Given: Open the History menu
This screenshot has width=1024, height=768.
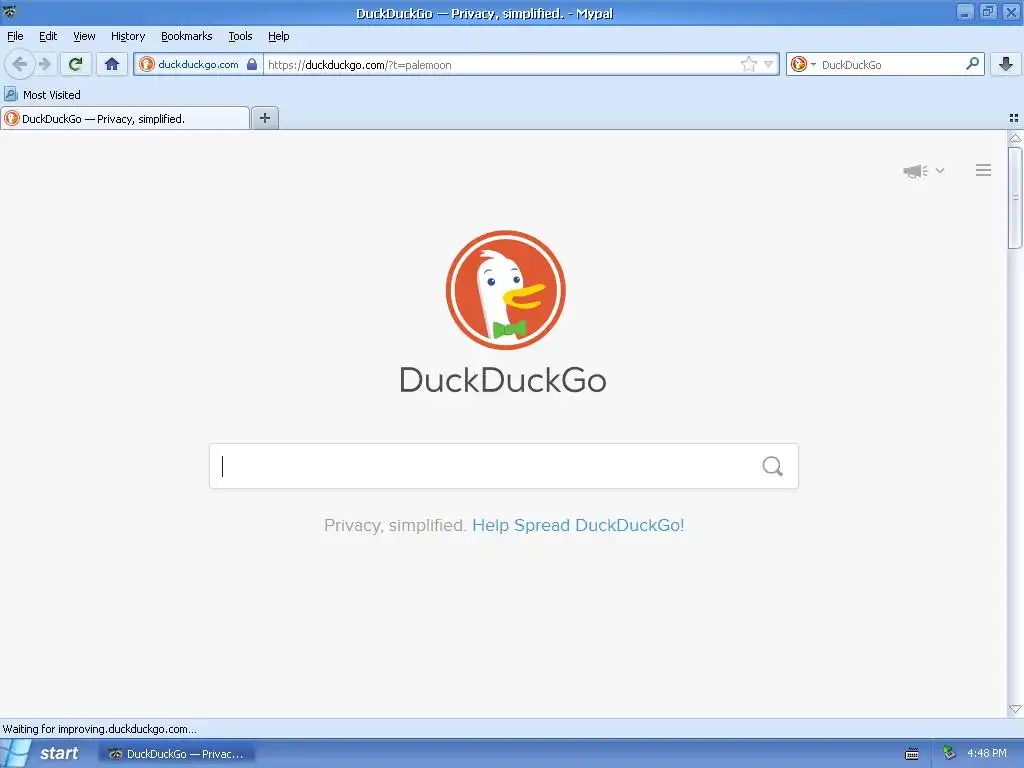Looking at the screenshot, I should (x=128, y=36).
